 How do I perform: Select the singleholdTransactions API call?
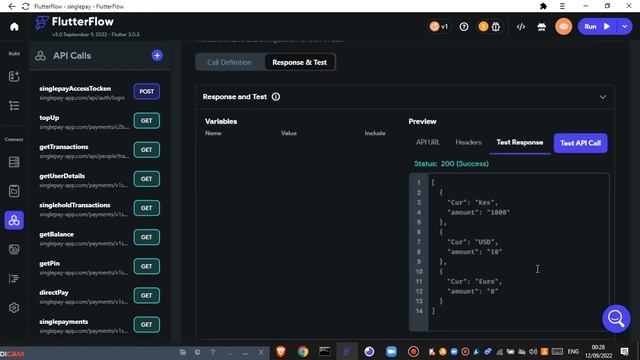[100, 209]
